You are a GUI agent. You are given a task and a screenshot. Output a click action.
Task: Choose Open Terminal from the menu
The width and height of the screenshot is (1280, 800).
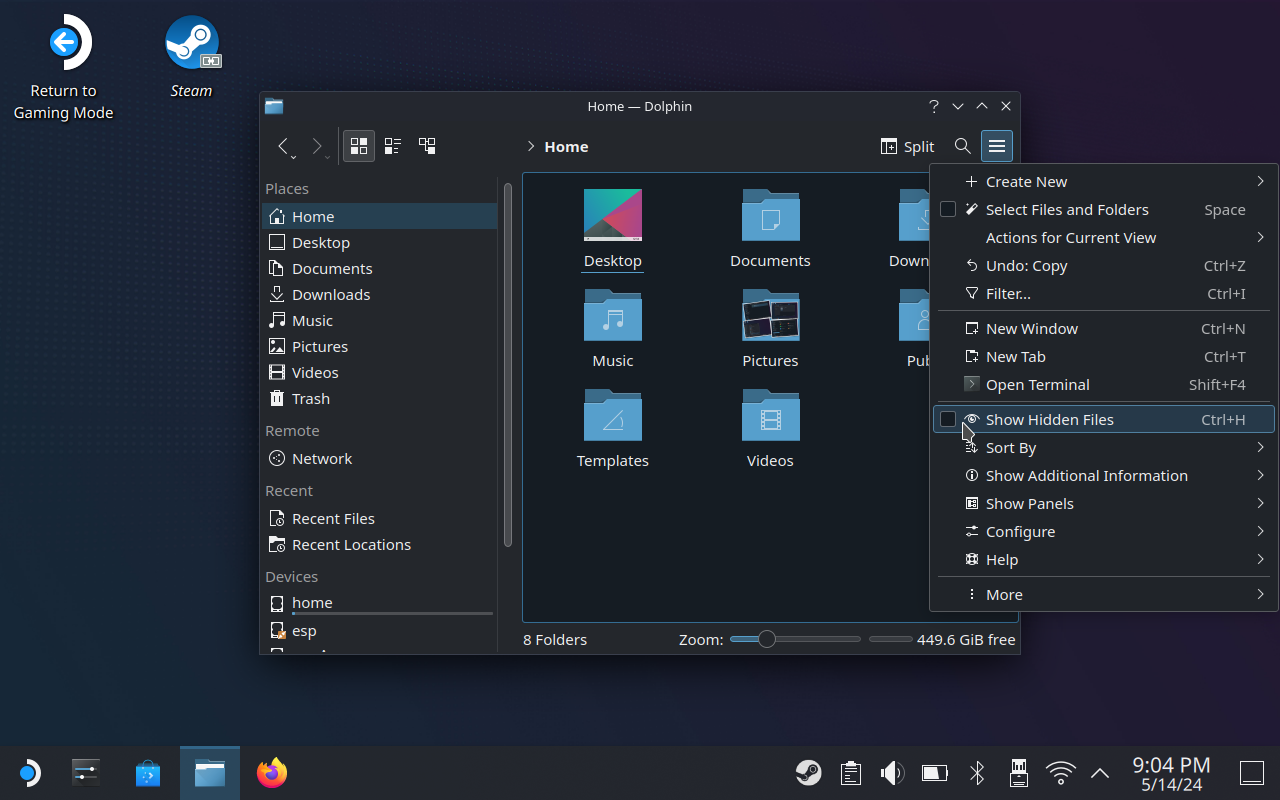coord(1037,385)
